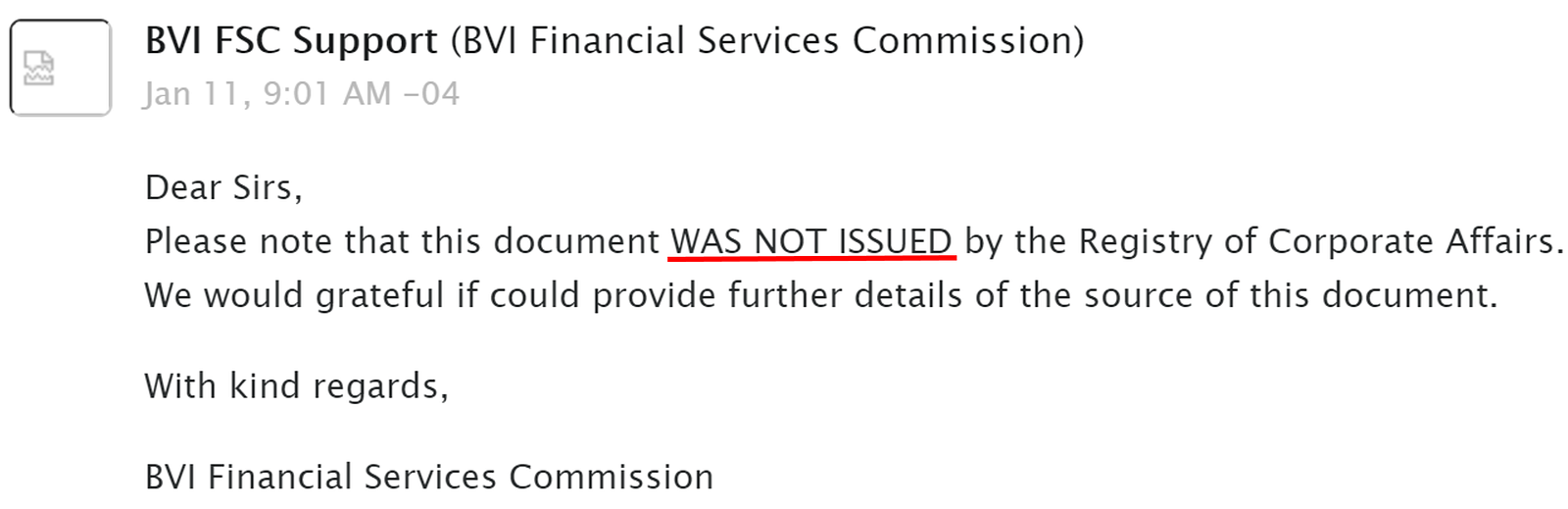Open the sender avatar placeholder box
Viewport: 1568px width, 509px height.
(61, 68)
